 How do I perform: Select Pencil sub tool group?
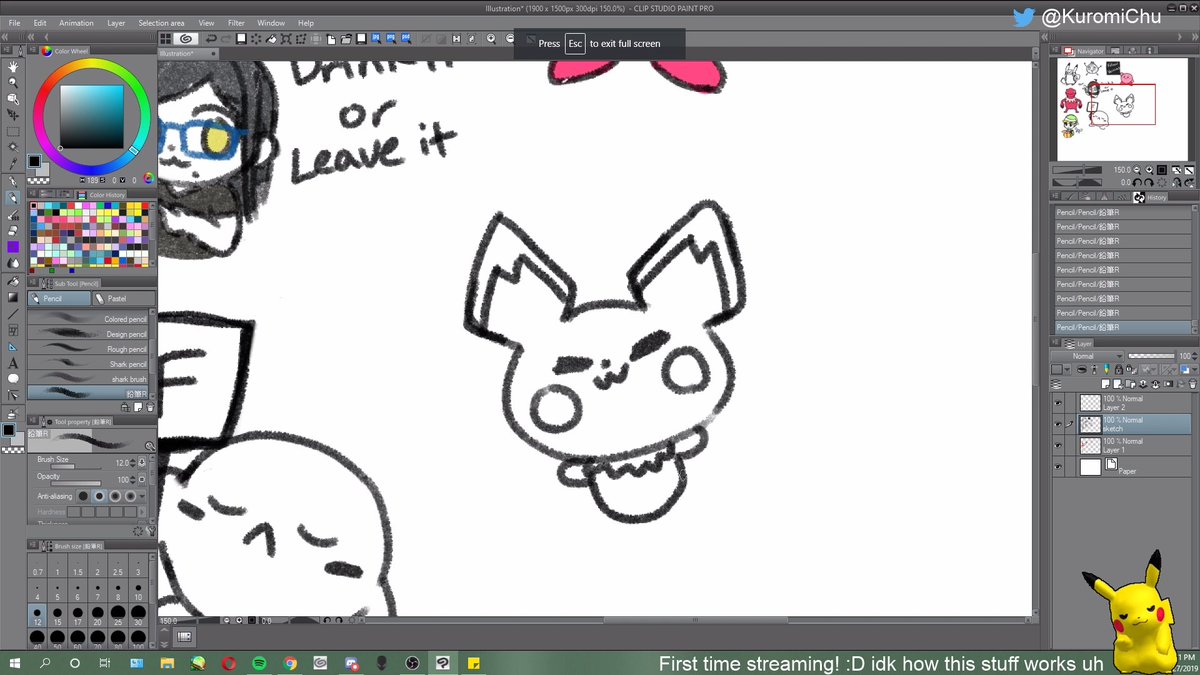click(x=59, y=298)
